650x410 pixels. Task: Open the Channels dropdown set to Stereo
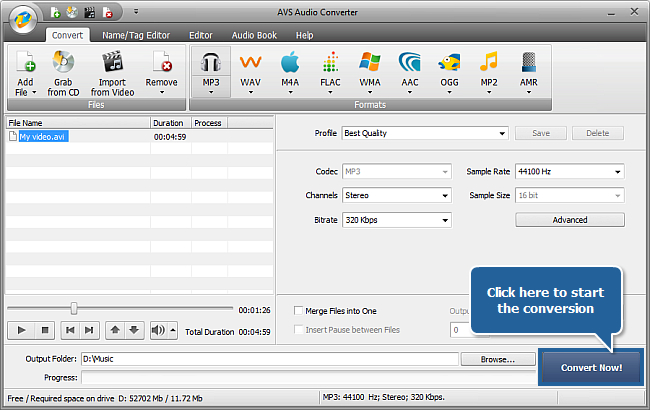click(397, 195)
